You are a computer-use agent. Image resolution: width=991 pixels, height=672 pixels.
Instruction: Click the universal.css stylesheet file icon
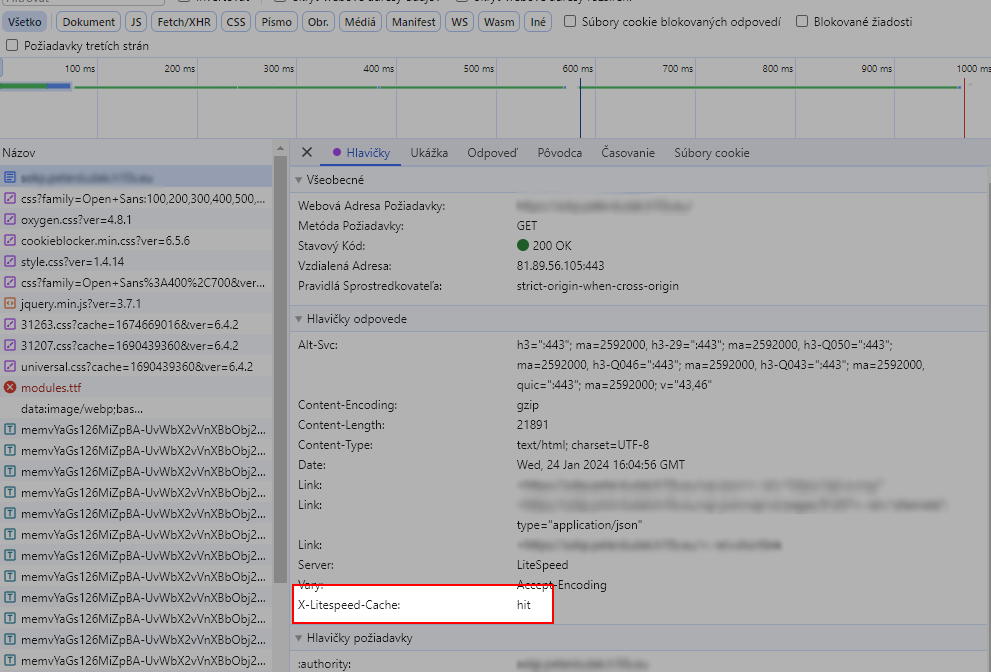coord(10,366)
